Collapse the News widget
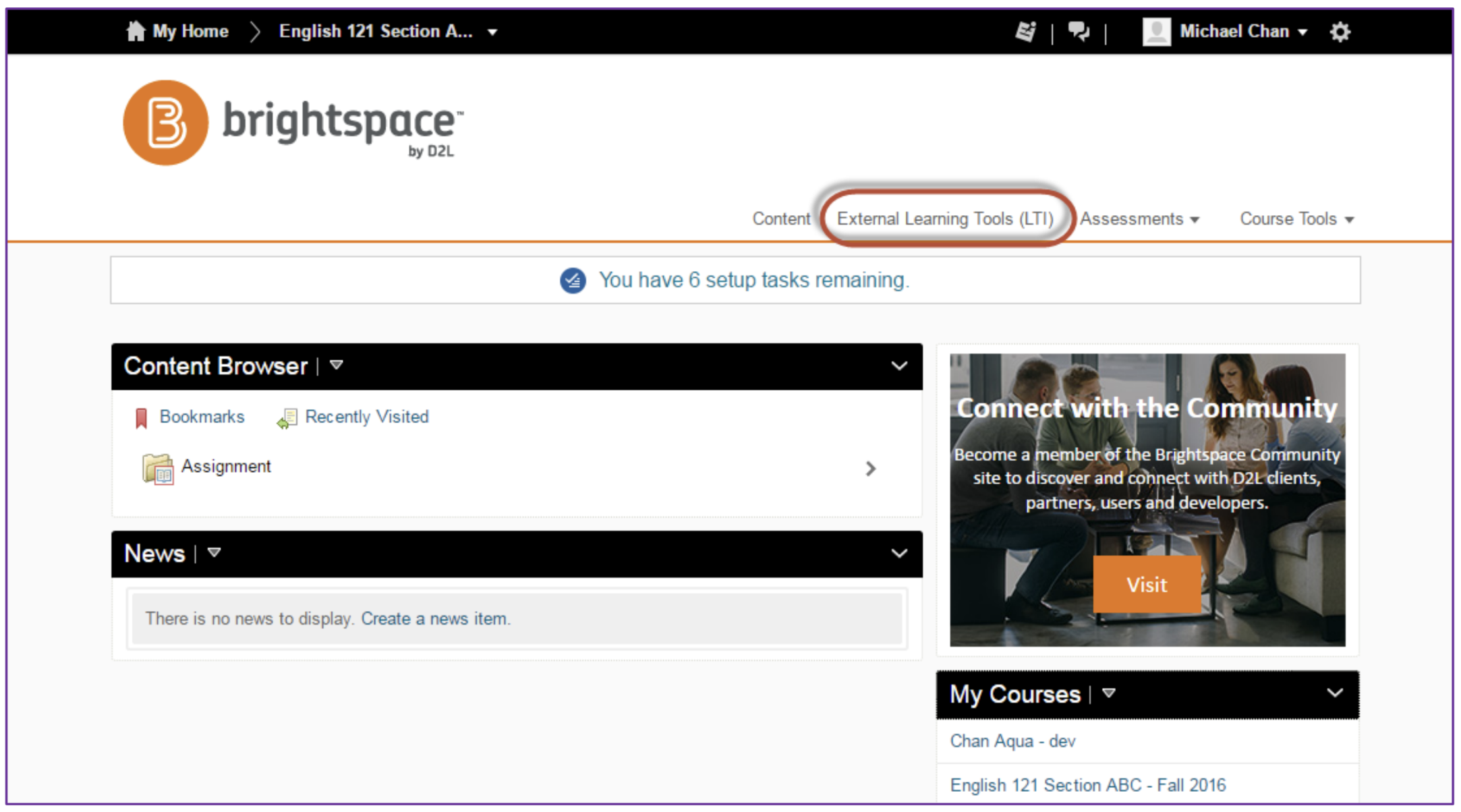 [x=899, y=554]
